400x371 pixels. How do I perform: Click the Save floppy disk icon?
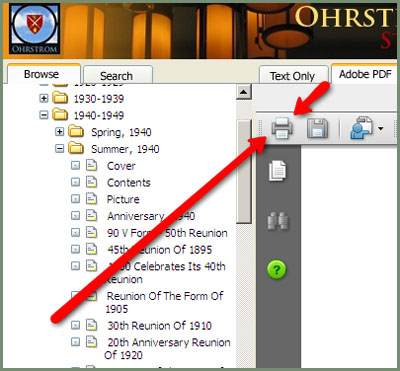[317, 128]
